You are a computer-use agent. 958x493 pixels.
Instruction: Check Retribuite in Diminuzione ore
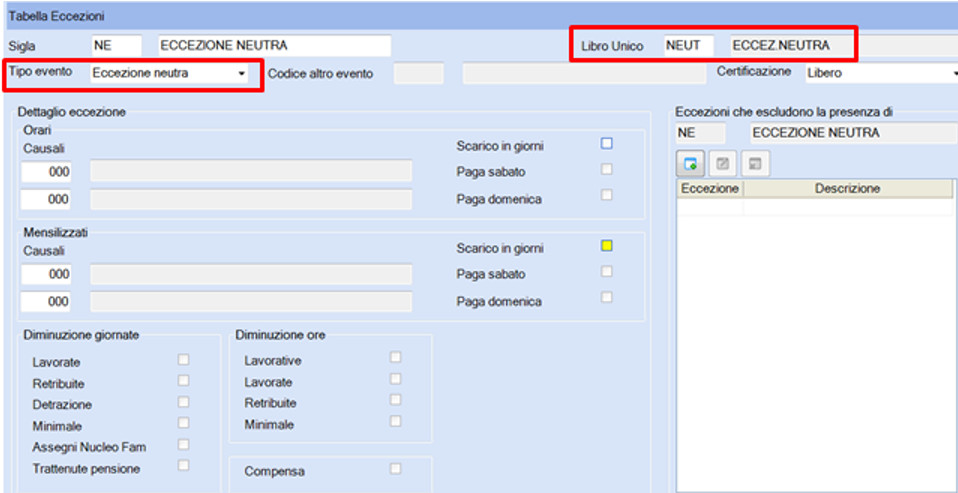[x=396, y=400]
